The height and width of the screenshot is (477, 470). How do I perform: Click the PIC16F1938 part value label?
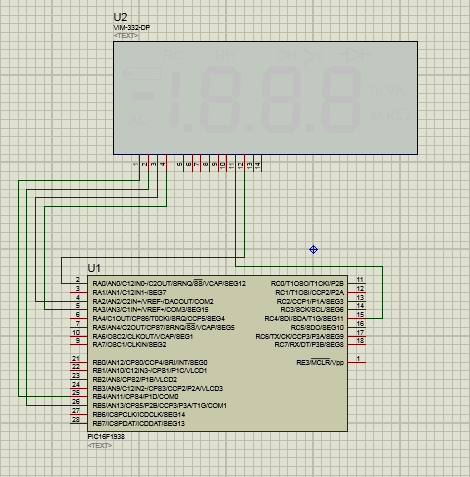pos(106,437)
